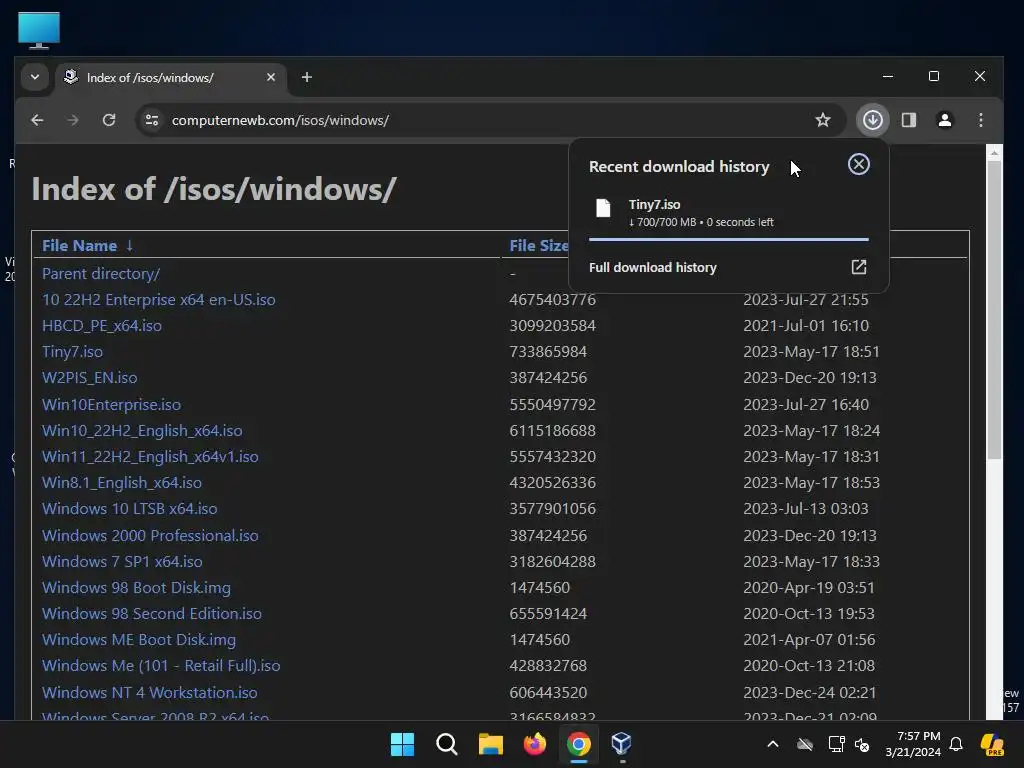Click the file size 6115186688
Image resolution: width=1024 pixels, height=768 pixels.
[x=552, y=431]
